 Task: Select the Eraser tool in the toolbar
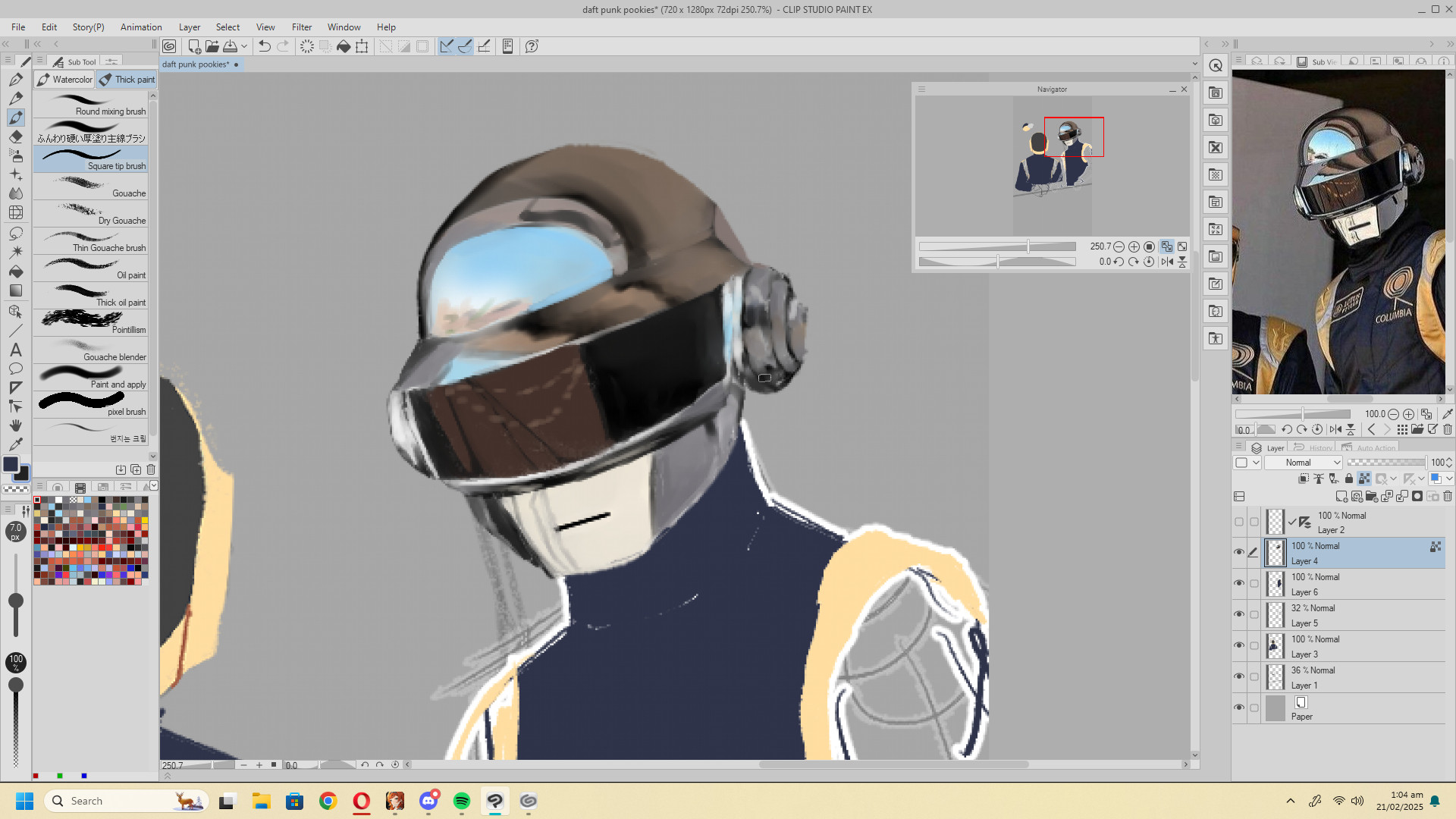[x=16, y=136]
